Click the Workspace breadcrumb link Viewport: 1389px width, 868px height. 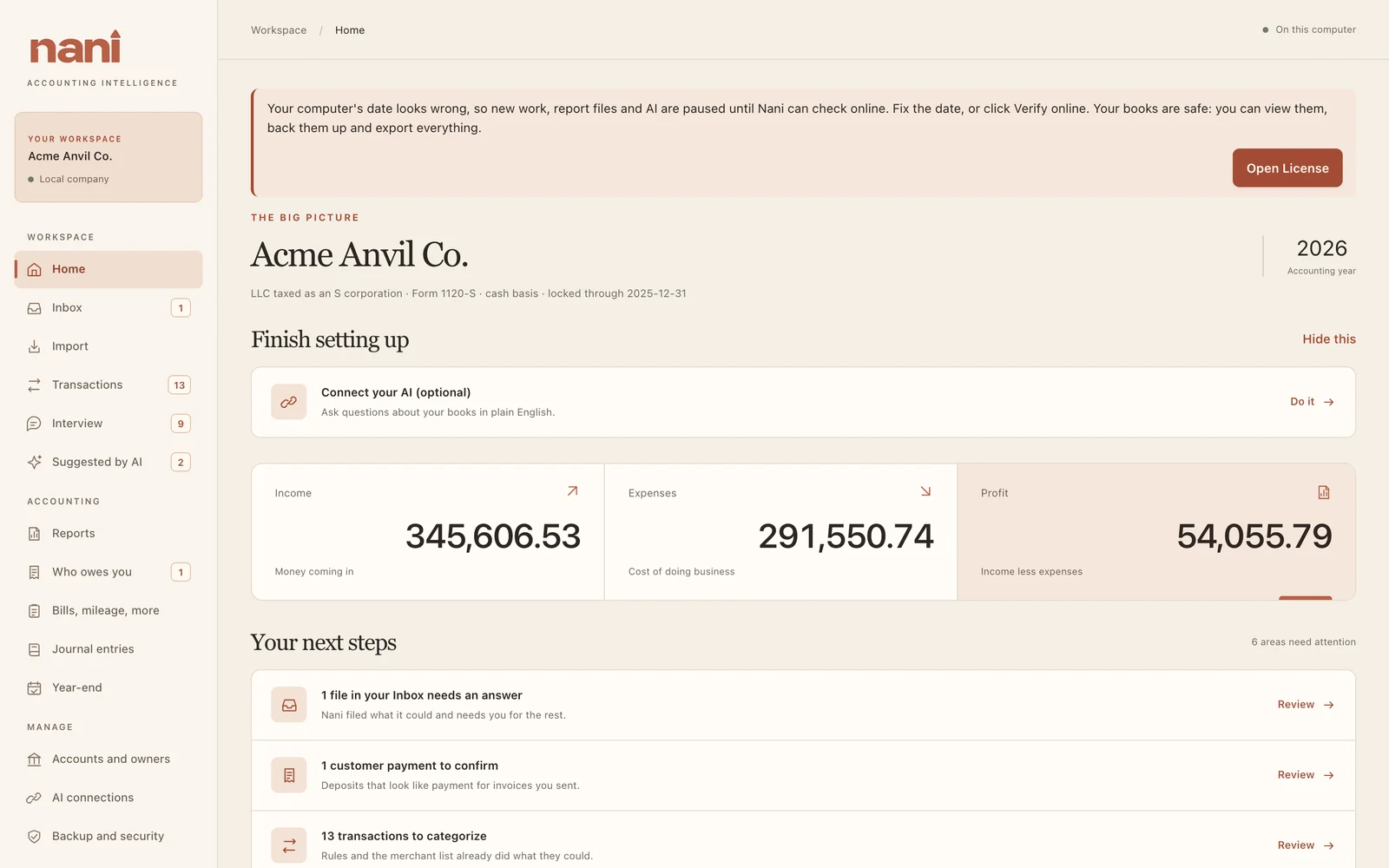279,30
